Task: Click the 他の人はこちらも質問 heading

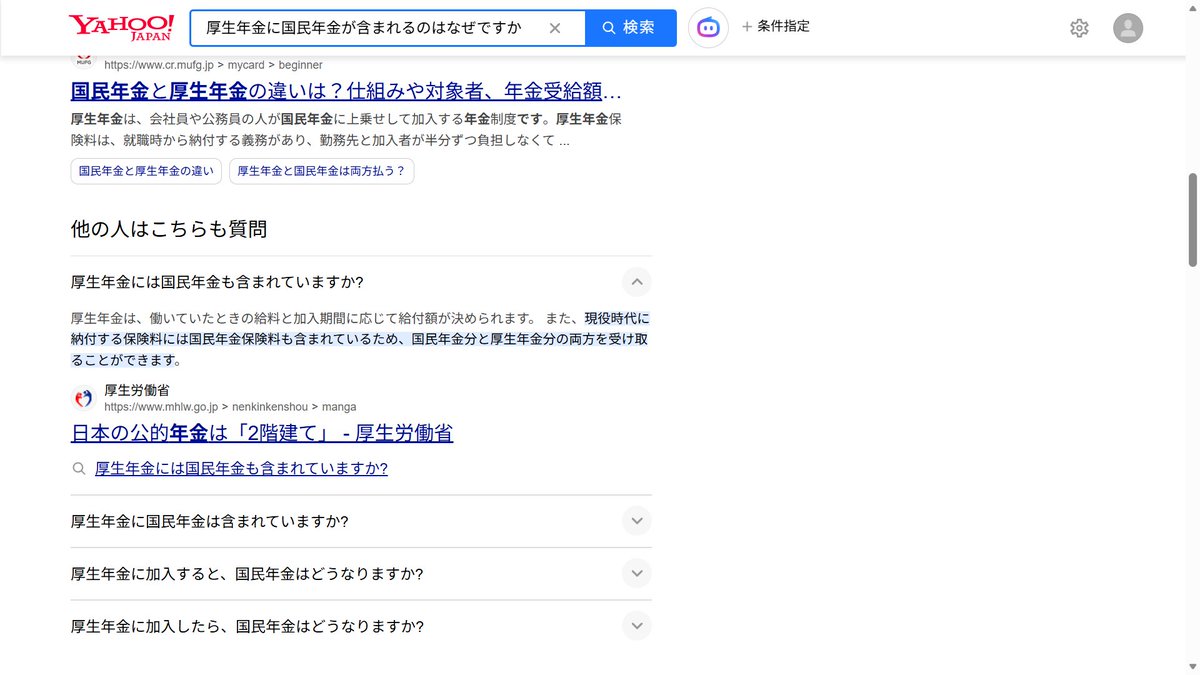Action: pos(169,229)
